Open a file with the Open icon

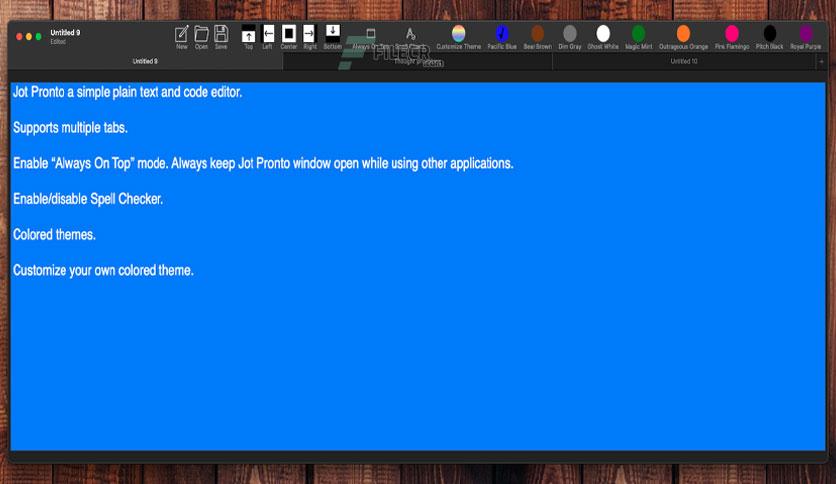point(201,34)
